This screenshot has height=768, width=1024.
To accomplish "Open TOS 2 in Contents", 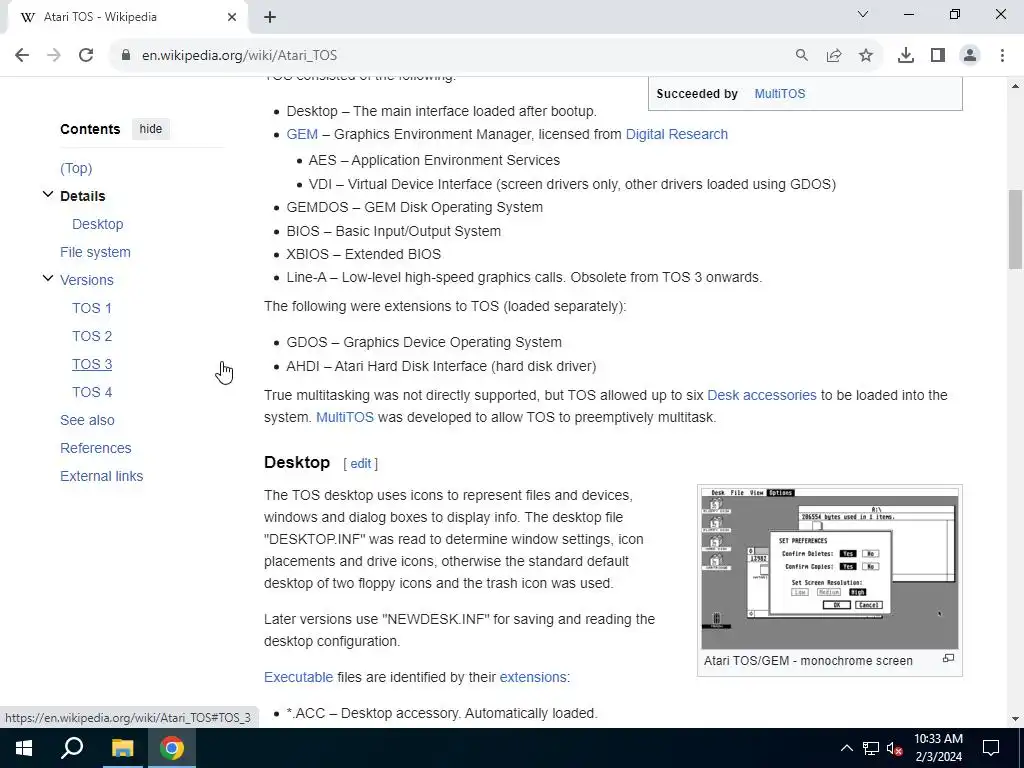I will point(92,336).
